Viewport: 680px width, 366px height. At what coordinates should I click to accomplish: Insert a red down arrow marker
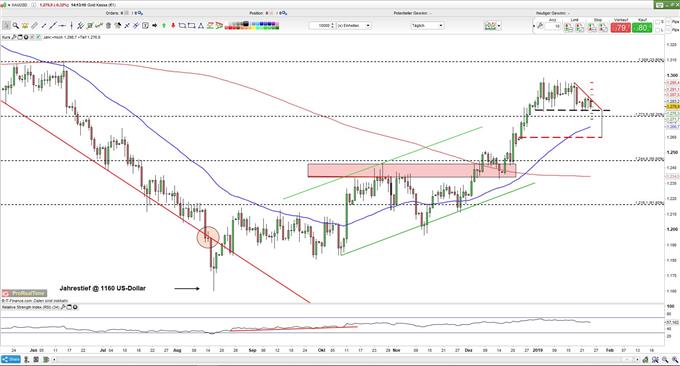coord(173,26)
